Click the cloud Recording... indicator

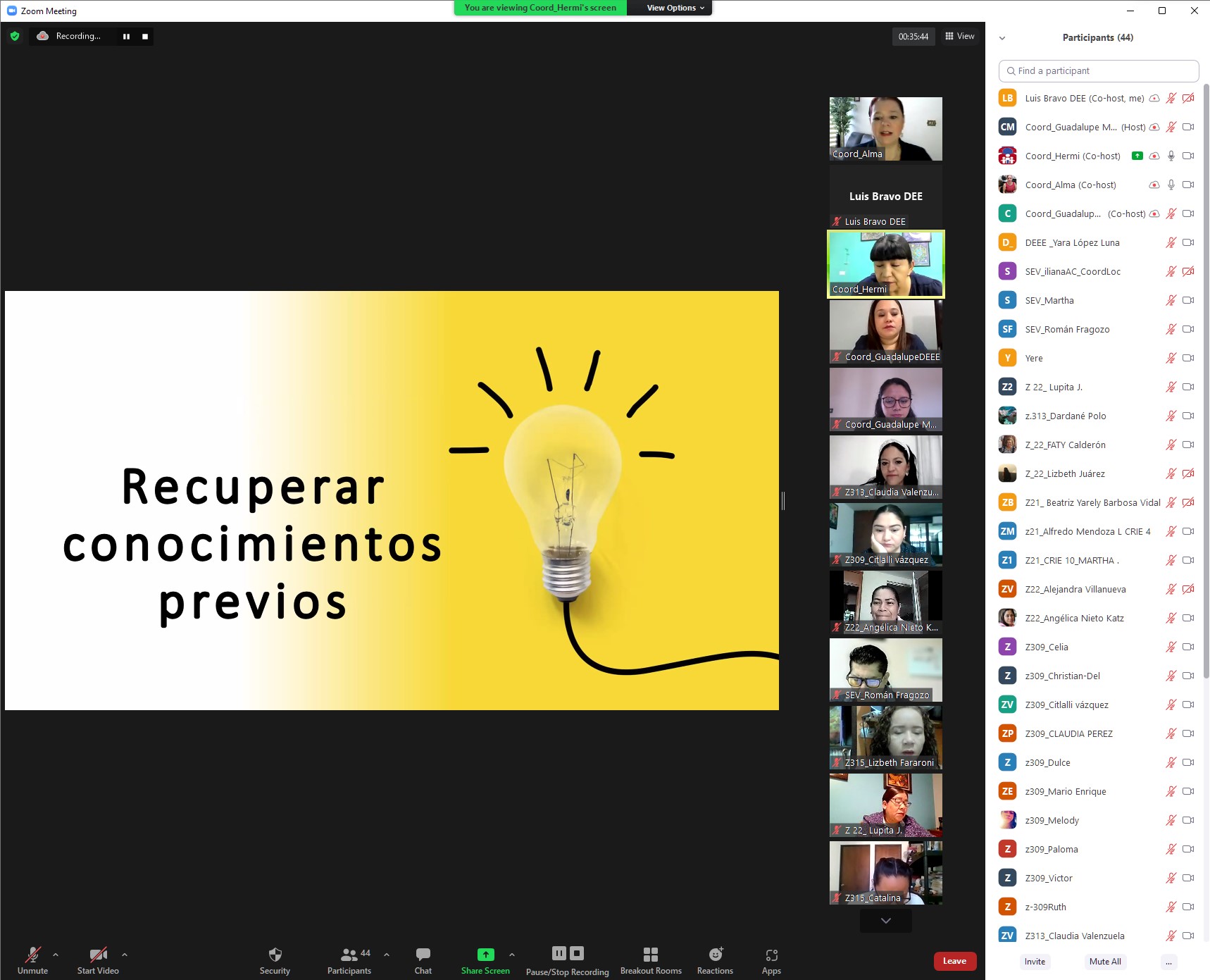[x=69, y=36]
